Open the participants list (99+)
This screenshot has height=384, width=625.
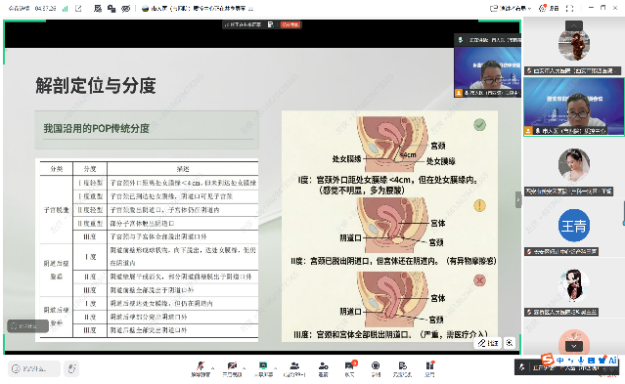click(295, 368)
